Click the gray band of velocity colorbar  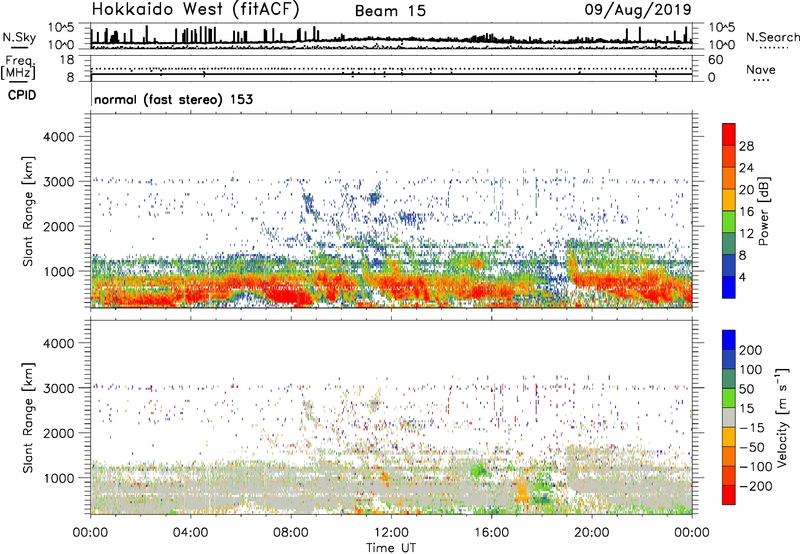point(729,417)
